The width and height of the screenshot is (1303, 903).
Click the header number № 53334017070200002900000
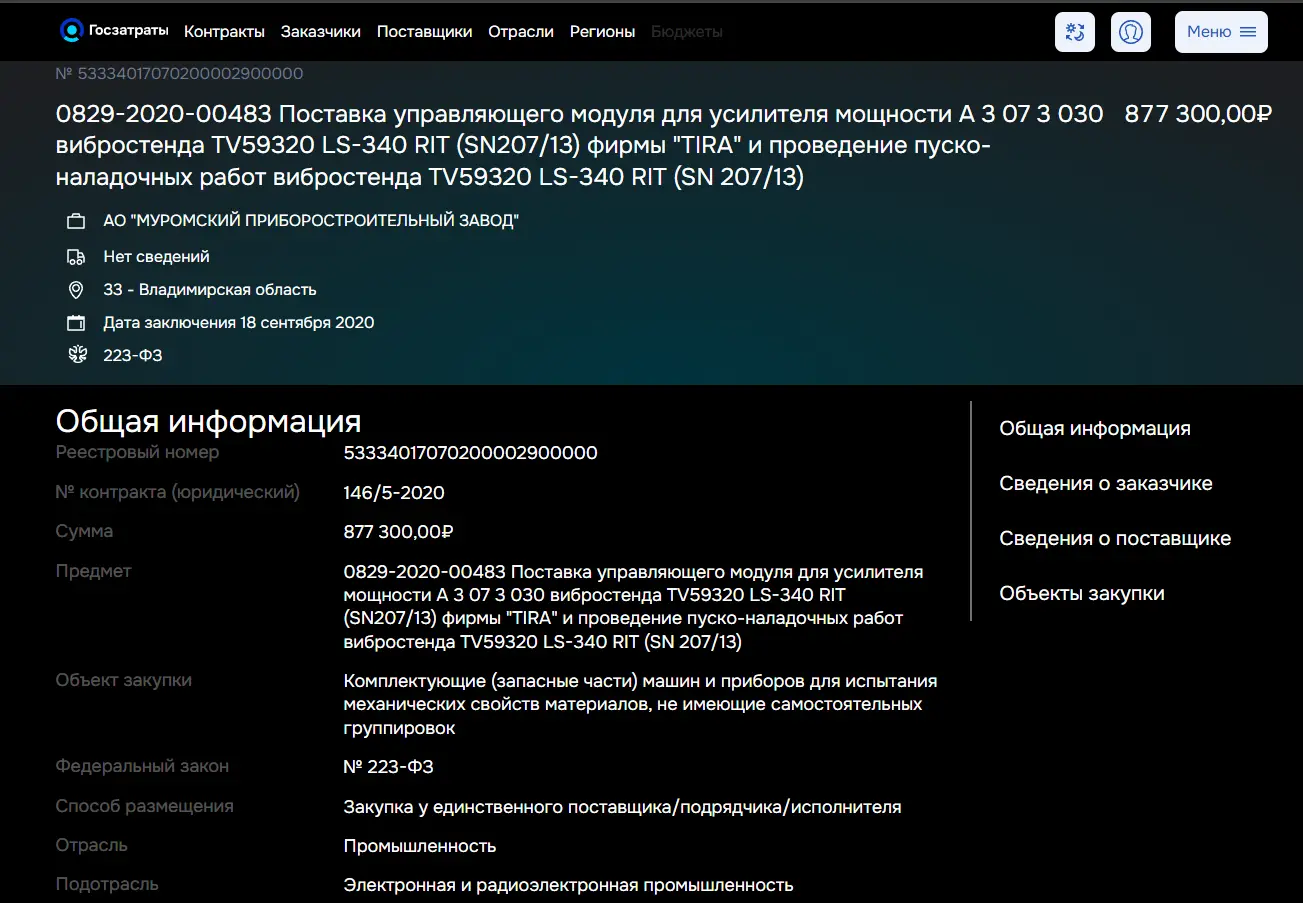pos(180,74)
